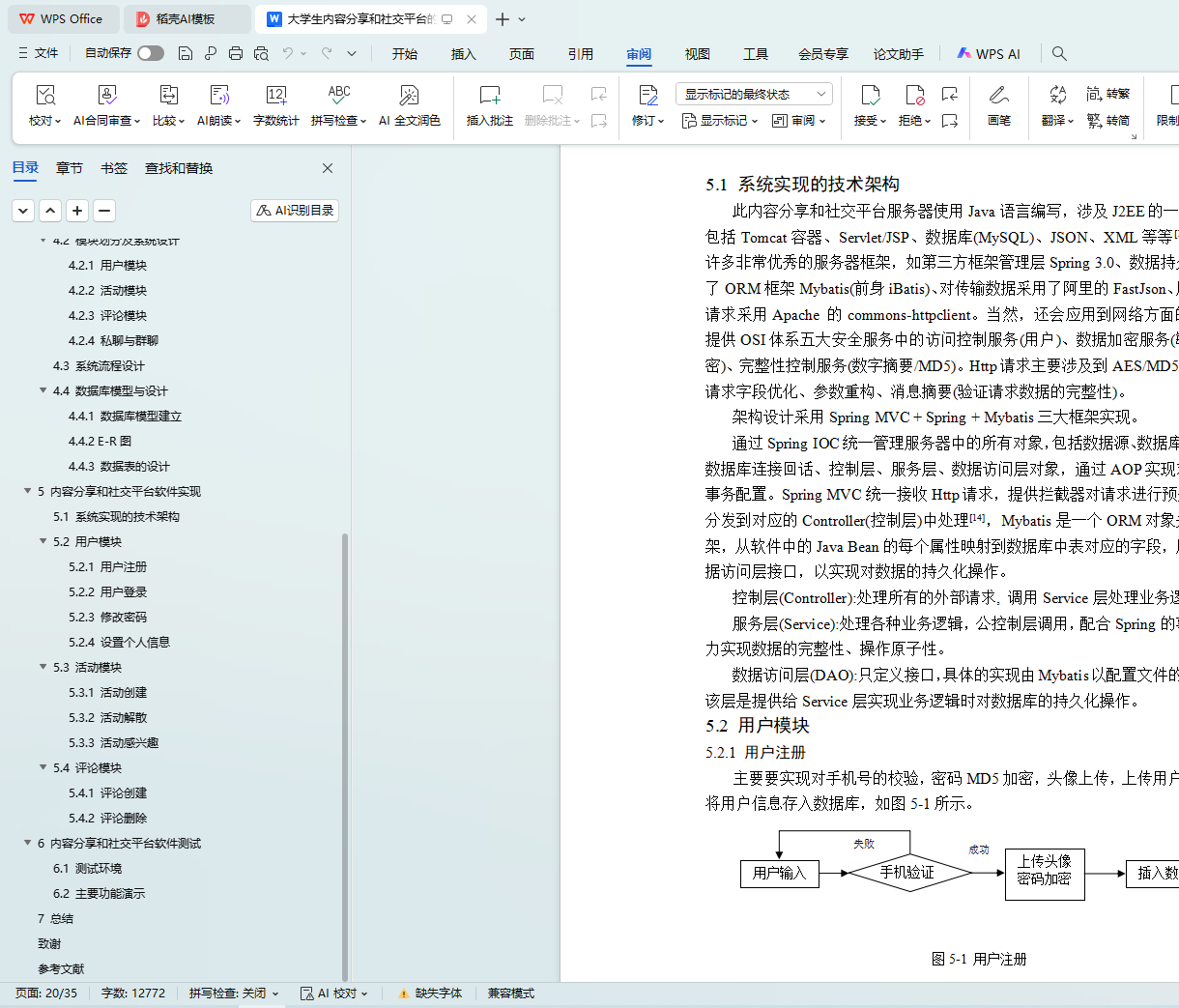Viewport: 1179px width, 1008px height.
Task: Open the 书签 tab in navigation pane
Action: [114, 168]
